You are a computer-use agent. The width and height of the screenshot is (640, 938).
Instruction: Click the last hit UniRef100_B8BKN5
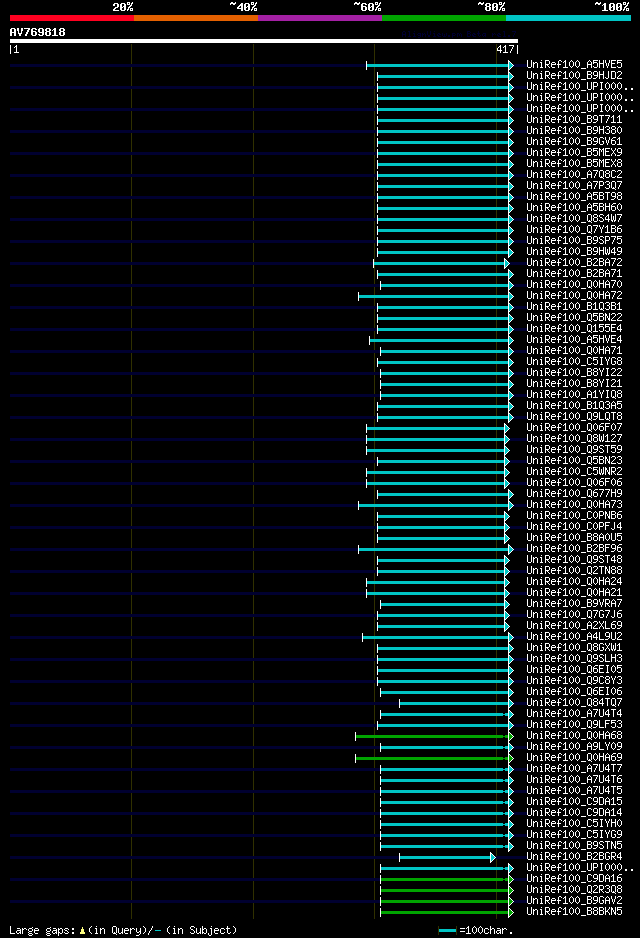click(x=574, y=912)
